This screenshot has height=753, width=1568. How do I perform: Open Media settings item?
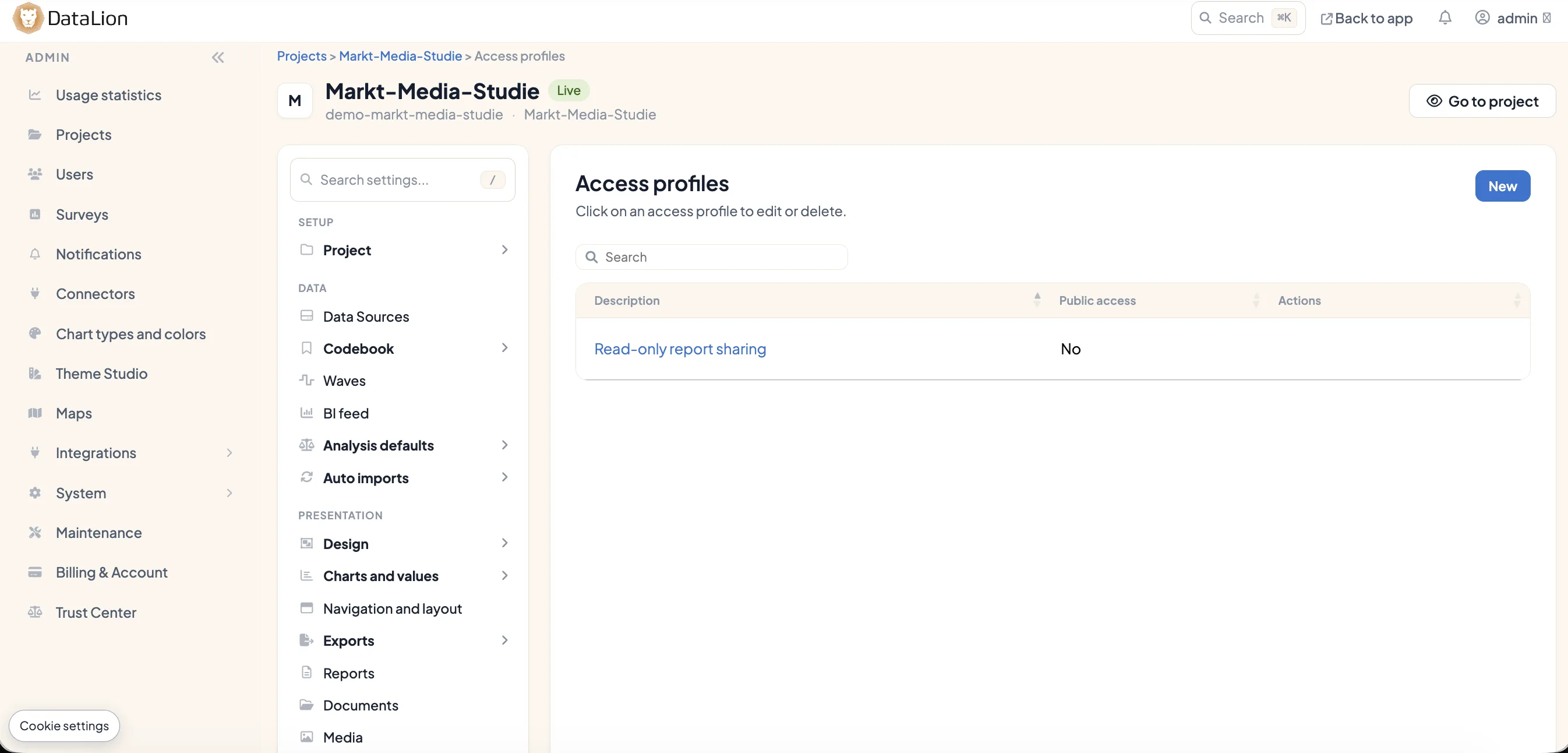(342, 737)
